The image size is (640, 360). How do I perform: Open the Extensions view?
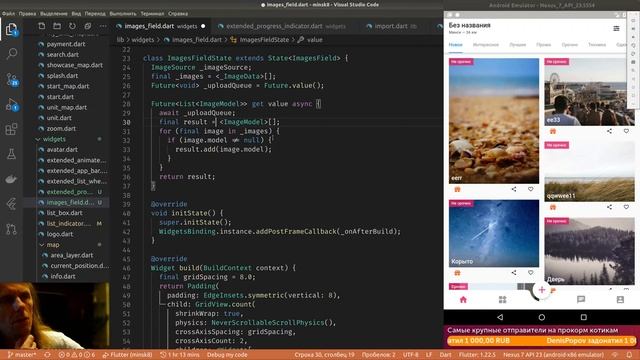pos(11,129)
